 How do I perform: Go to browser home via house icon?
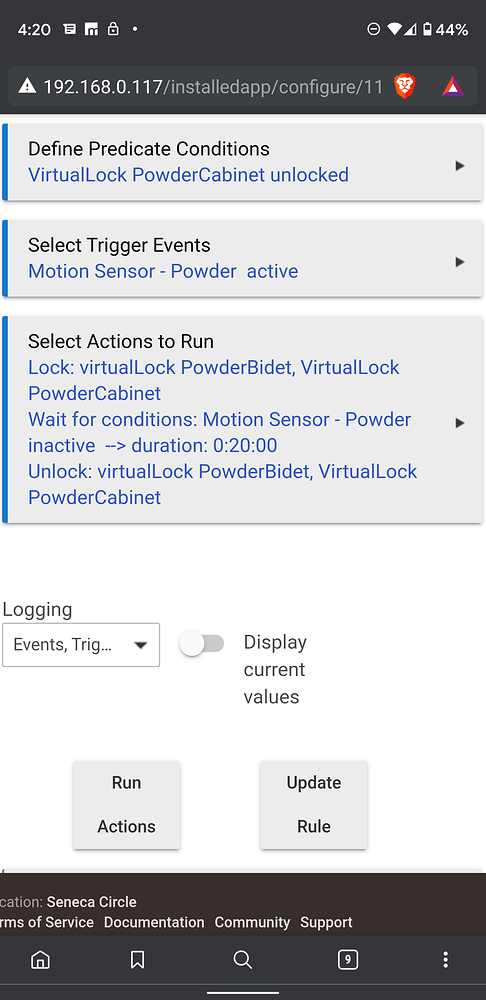[40, 959]
